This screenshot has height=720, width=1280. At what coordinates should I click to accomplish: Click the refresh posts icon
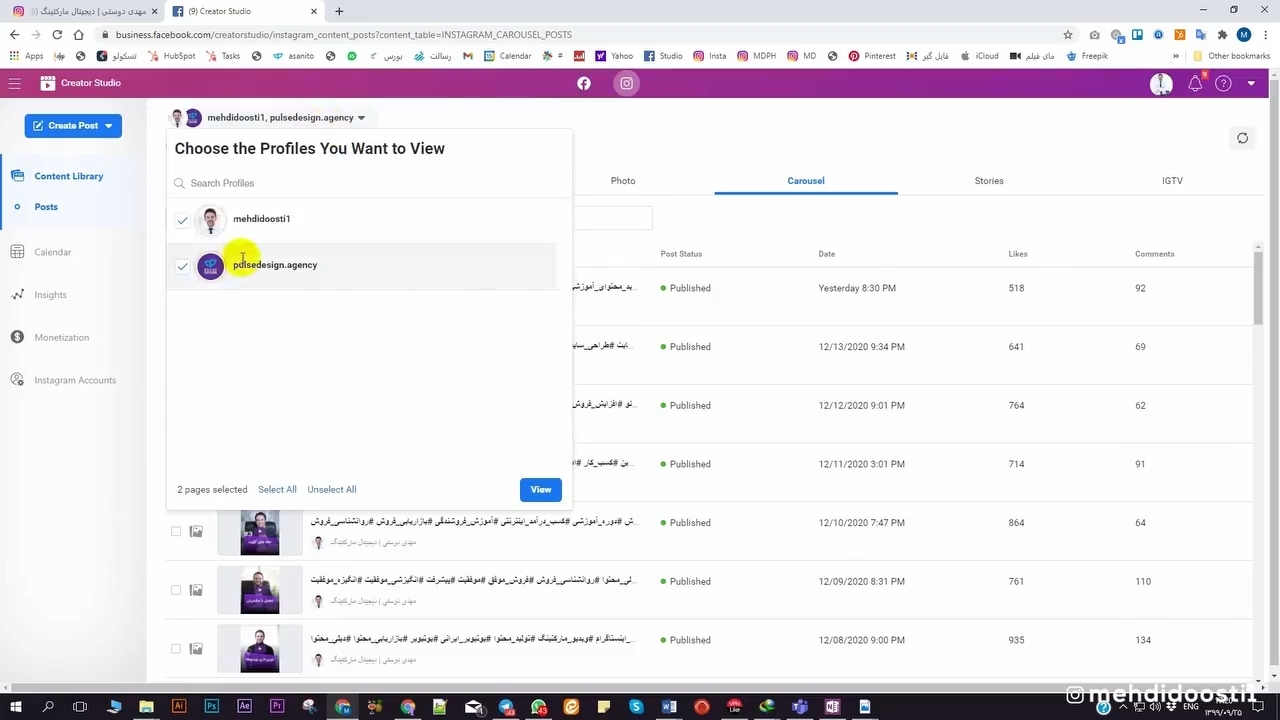1242,138
